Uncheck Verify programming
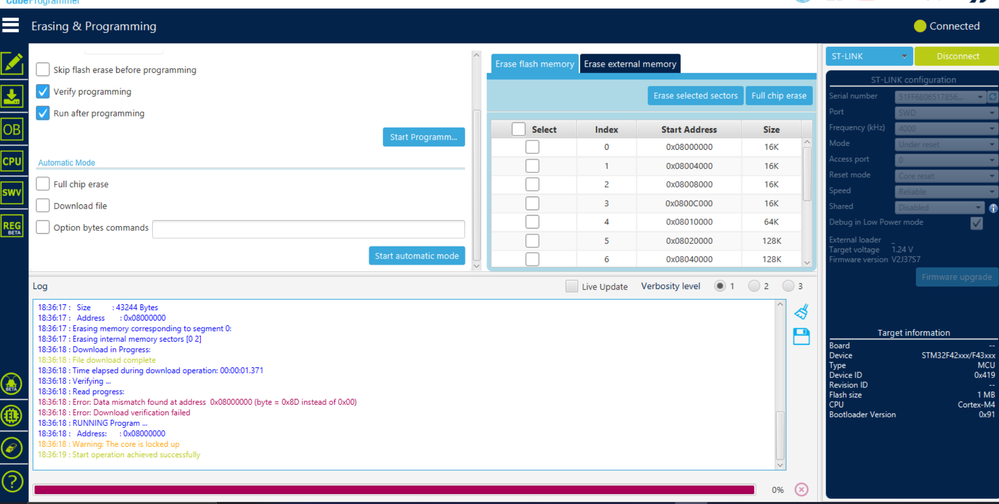 [43, 91]
